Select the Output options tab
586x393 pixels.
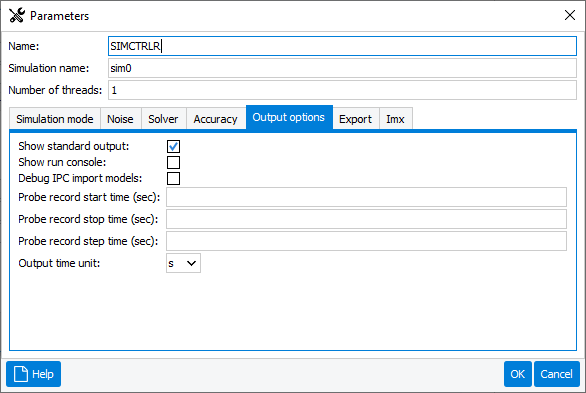click(x=289, y=117)
